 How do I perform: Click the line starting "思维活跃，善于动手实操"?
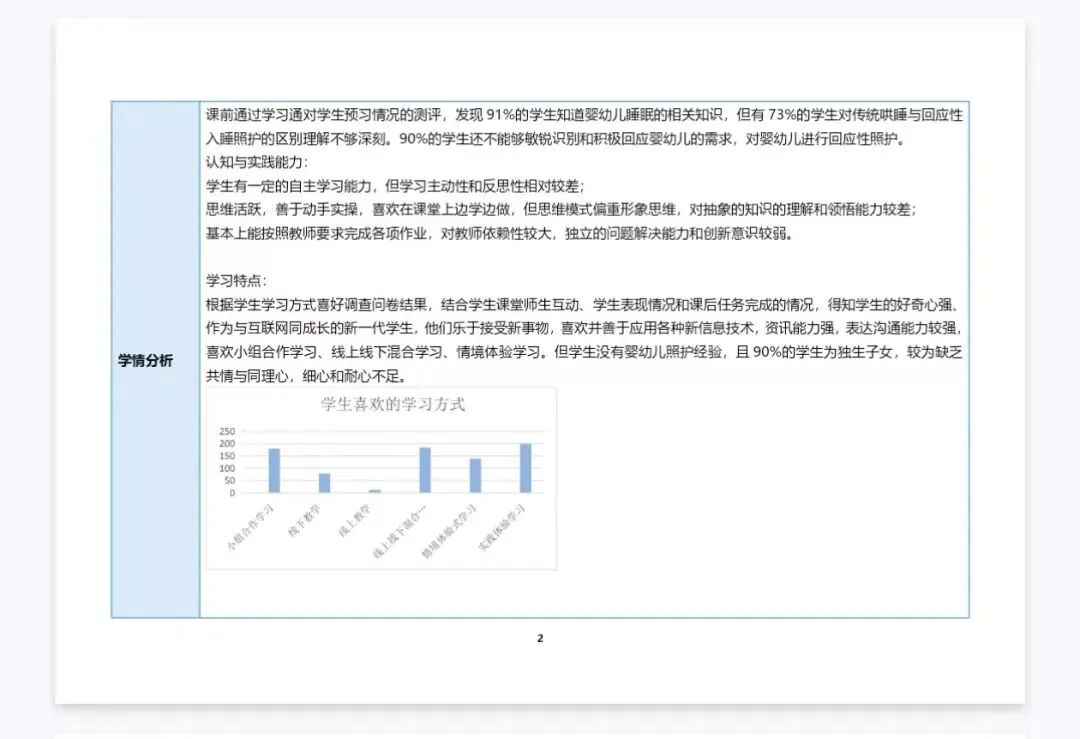[561, 209]
